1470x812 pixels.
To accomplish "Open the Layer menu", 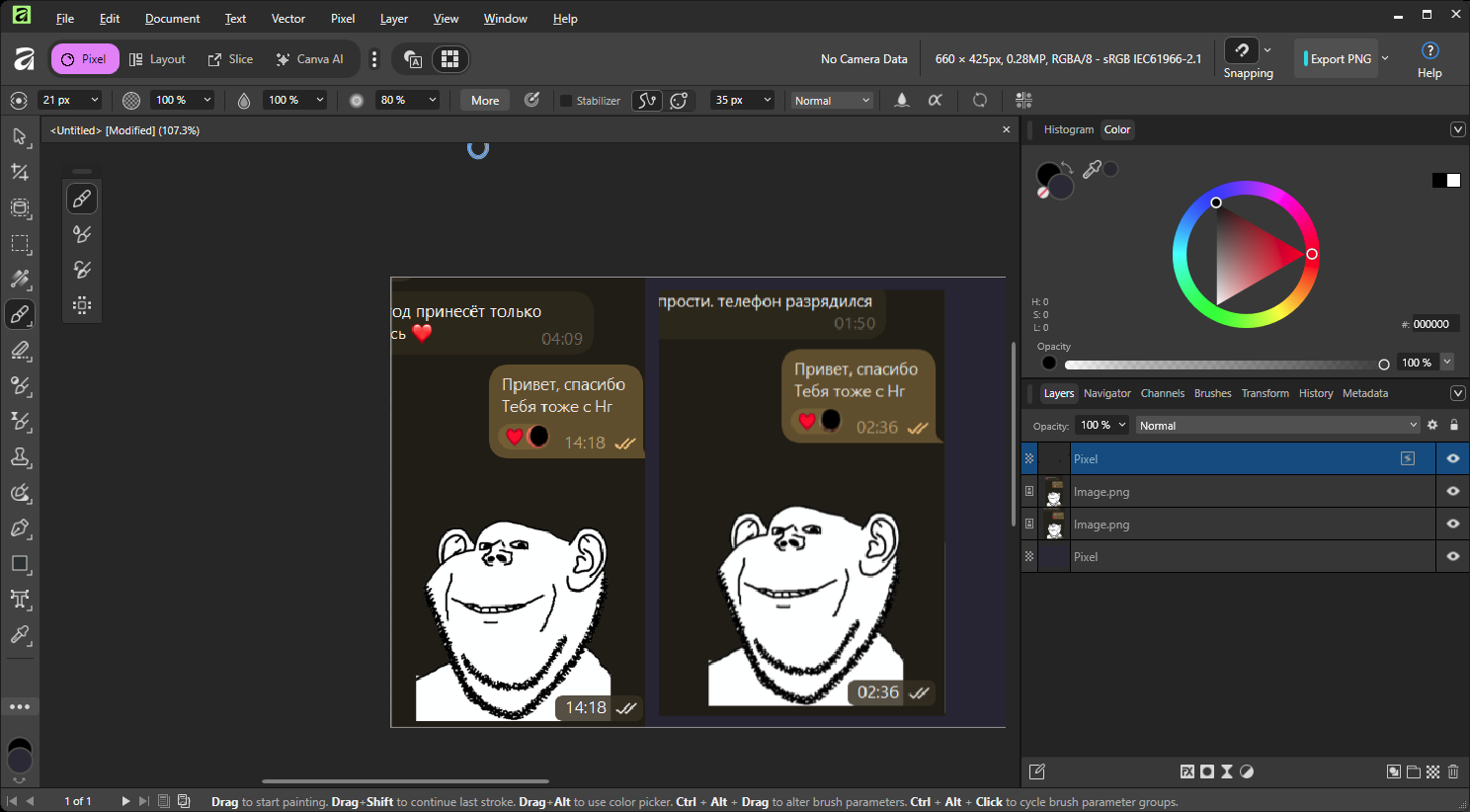I will (393, 19).
